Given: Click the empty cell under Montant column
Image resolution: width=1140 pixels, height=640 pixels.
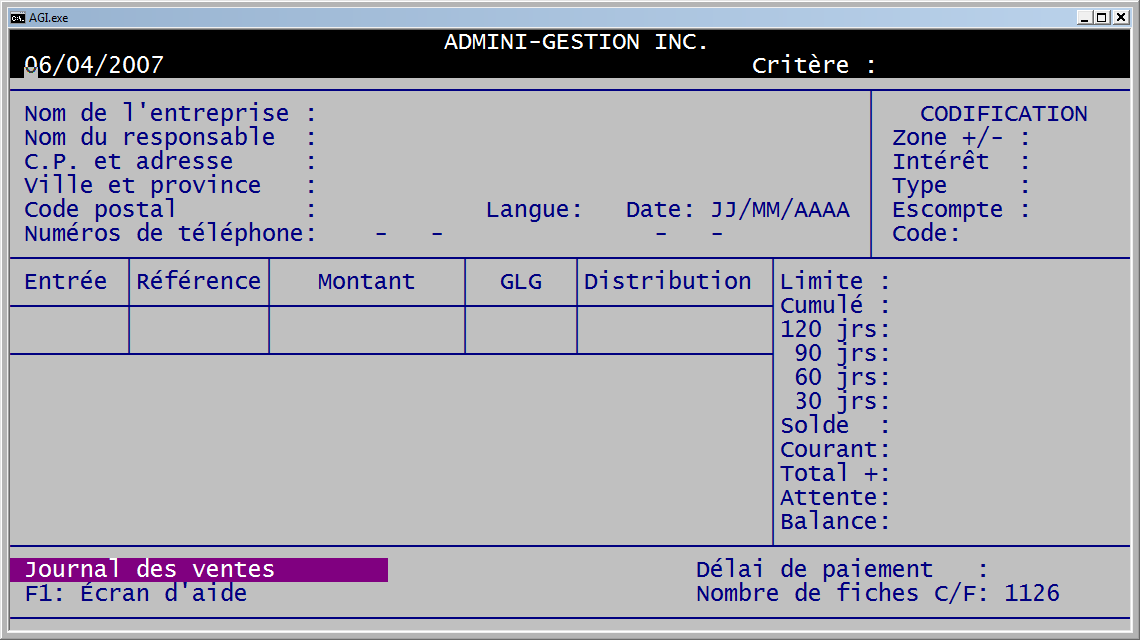Looking at the screenshot, I should (x=367, y=330).
